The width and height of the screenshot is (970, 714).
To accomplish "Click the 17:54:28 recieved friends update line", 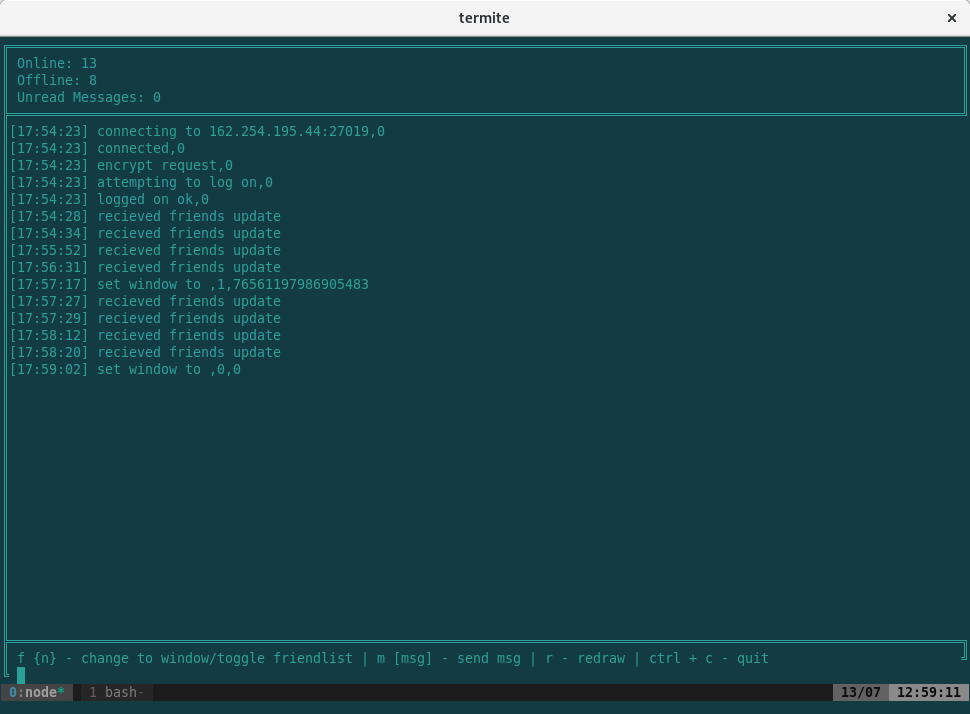I will 145,217.
